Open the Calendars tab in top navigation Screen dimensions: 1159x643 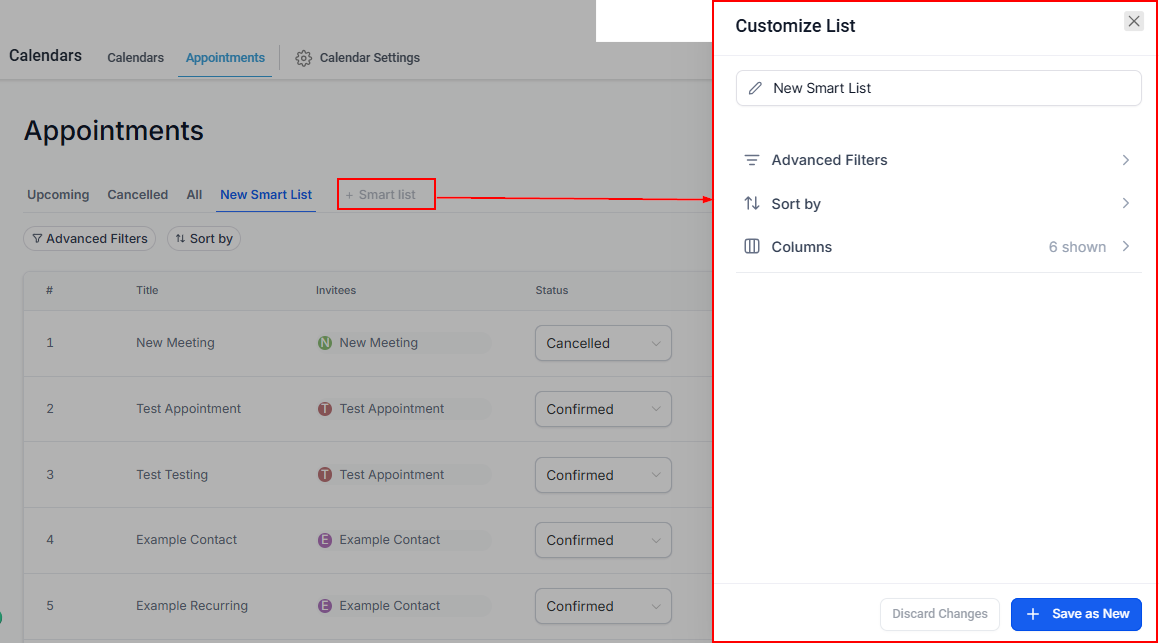[x=135, y=58]
